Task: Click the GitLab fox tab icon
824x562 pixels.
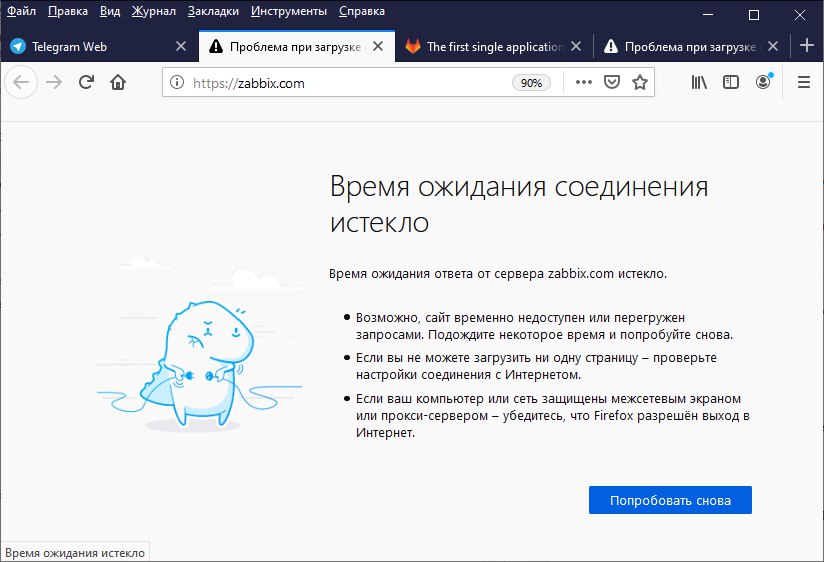Action: 413,46
